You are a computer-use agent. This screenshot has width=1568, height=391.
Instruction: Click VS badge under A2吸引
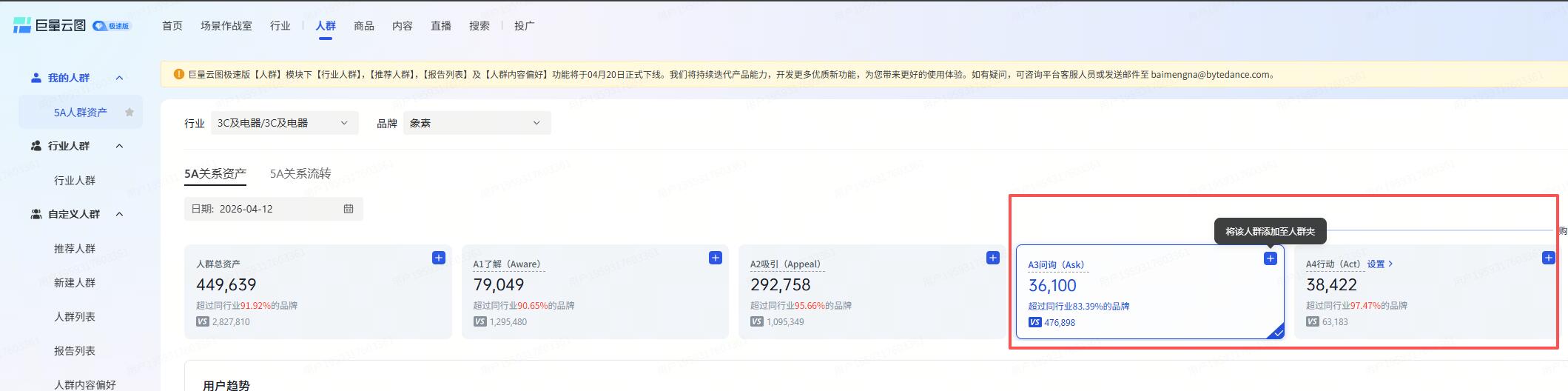757,322
